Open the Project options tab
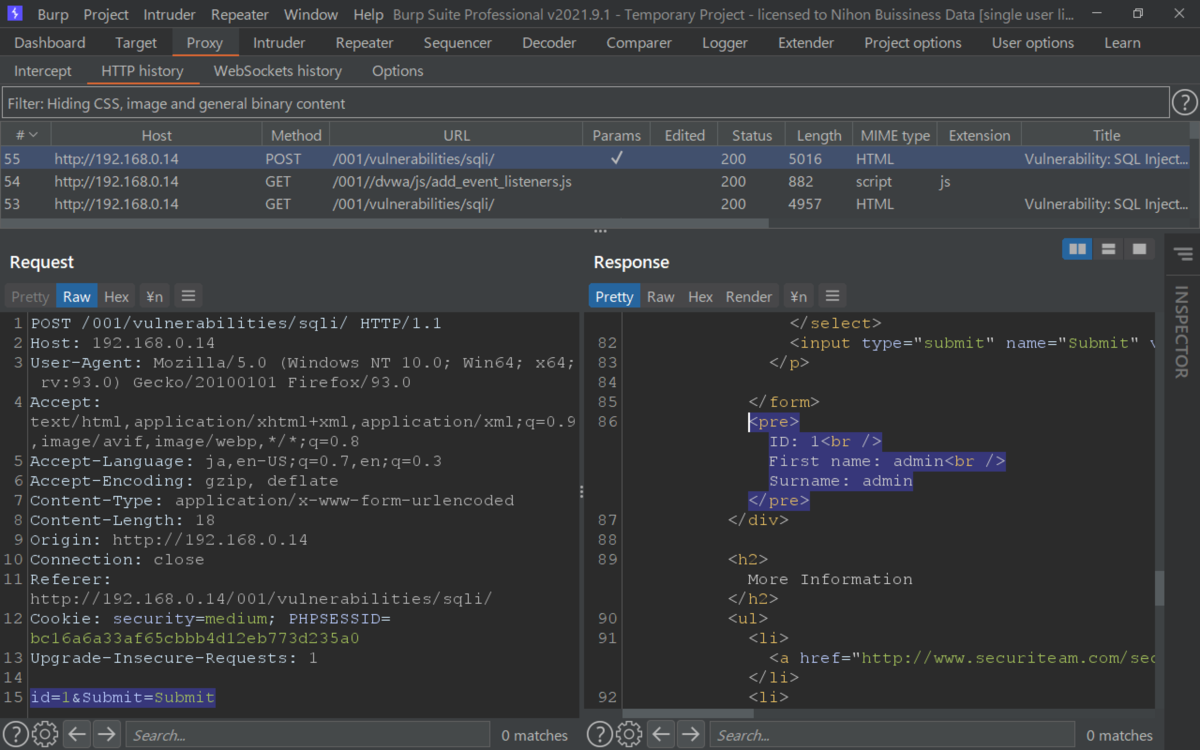The image size is (1200, 750). pyautogui.click(x=913, y=43)
